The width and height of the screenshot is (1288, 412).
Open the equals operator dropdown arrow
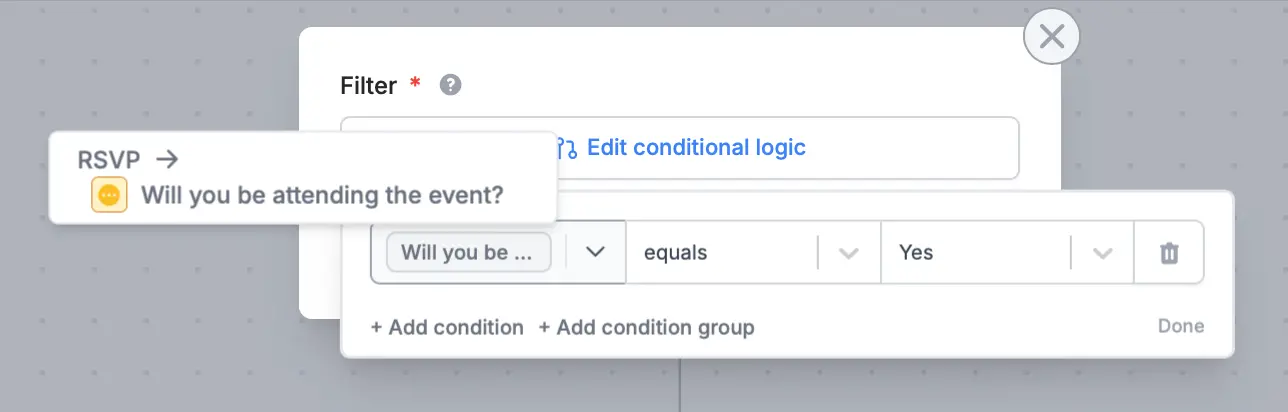click(849, 253)
